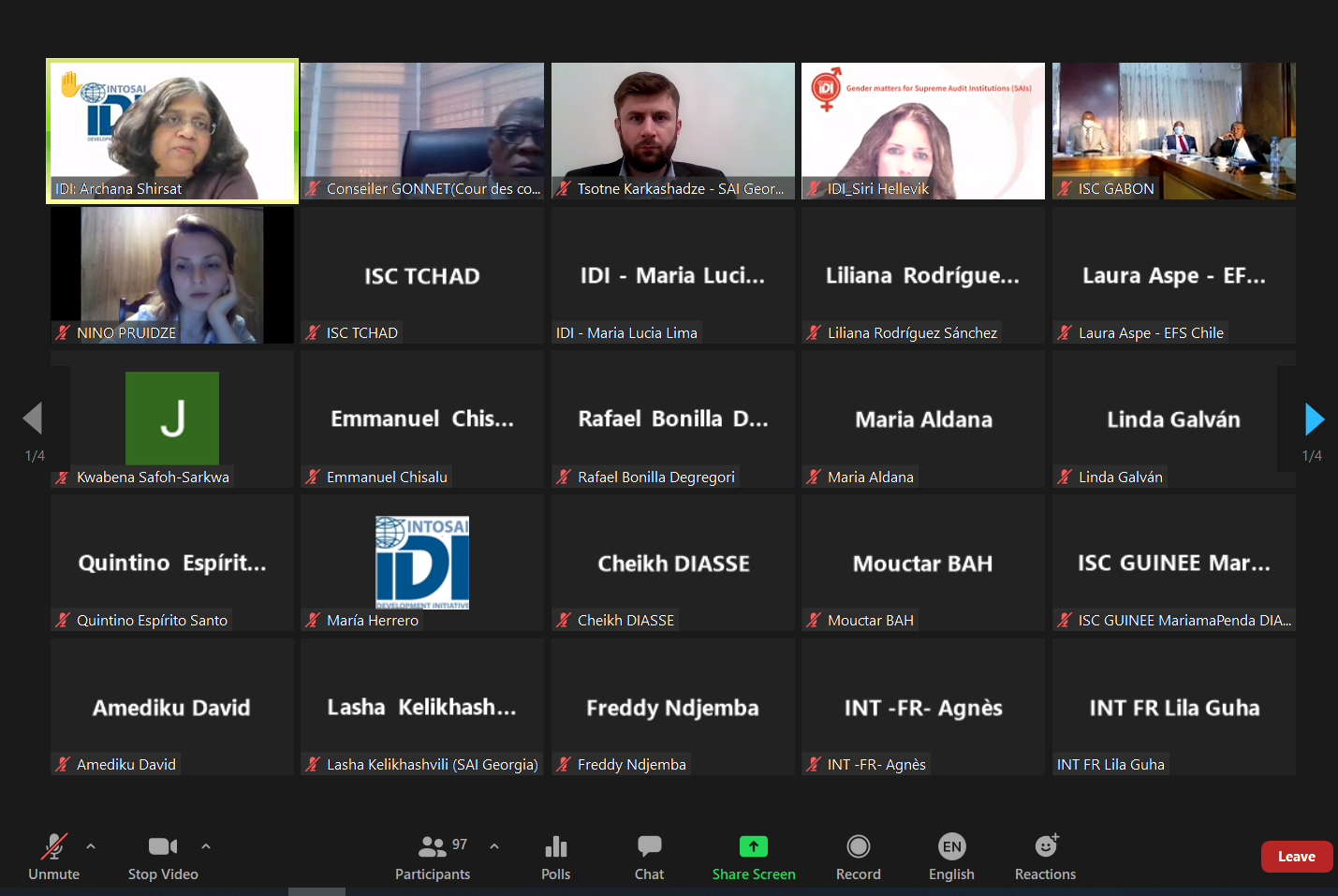
Task: Open Polls
Action: click(x=556, y=857)
